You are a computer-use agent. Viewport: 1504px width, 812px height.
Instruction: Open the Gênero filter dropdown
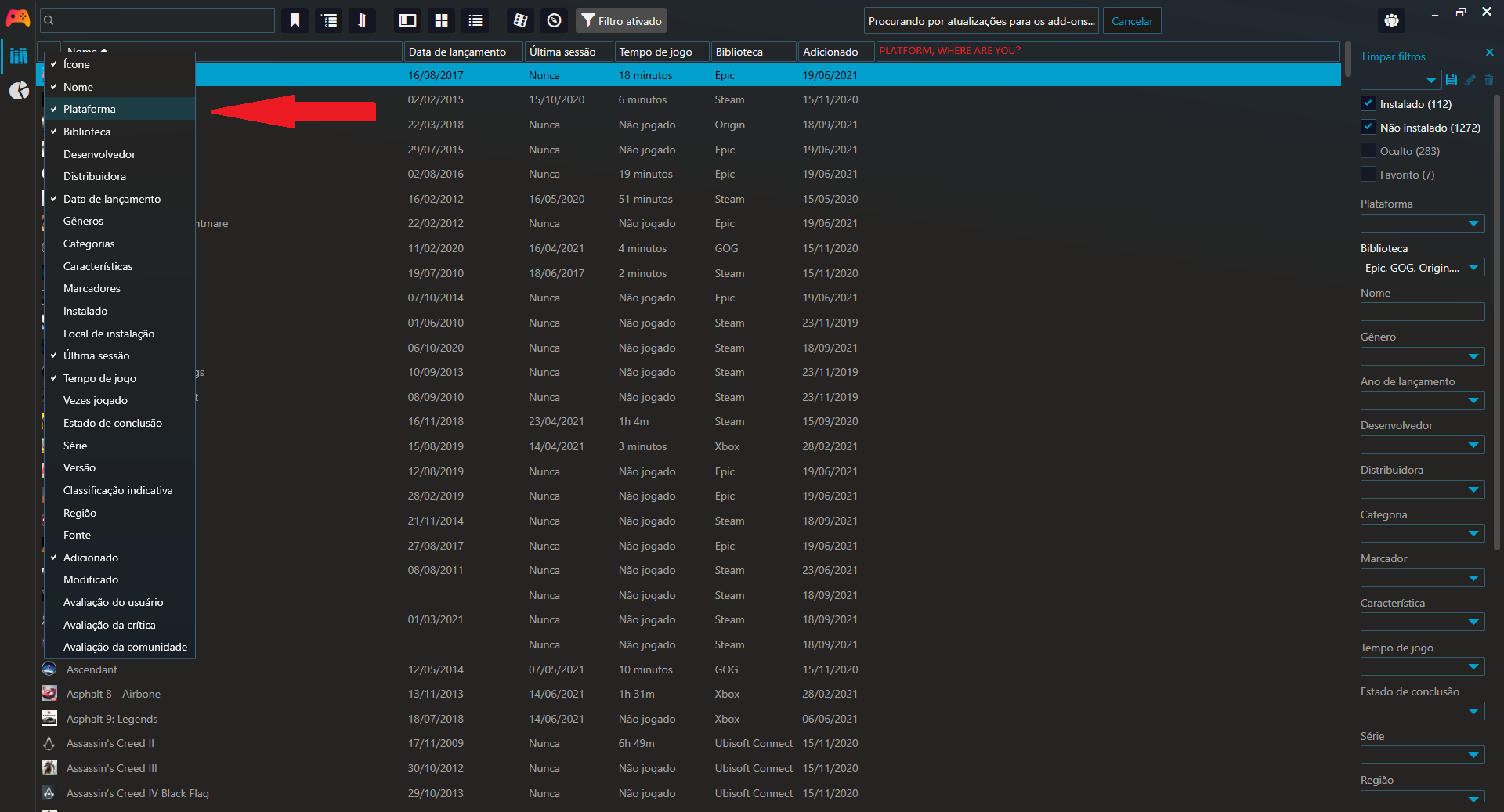(x=1423, y=356)
